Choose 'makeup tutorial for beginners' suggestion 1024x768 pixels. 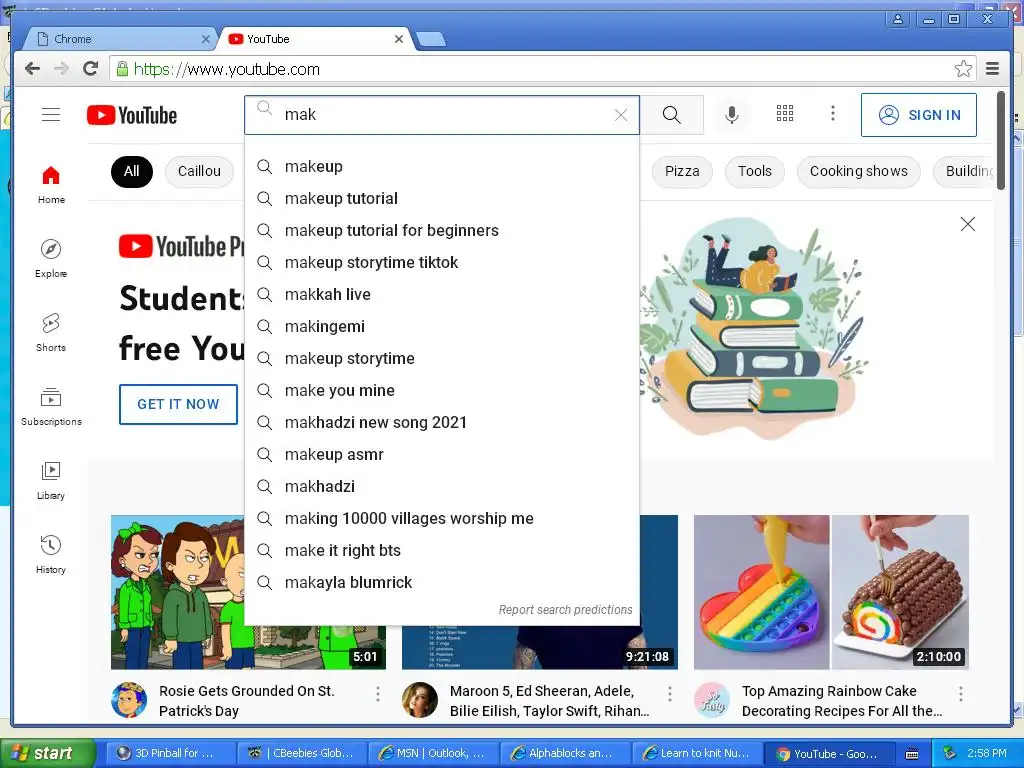[x=442, y=231]
